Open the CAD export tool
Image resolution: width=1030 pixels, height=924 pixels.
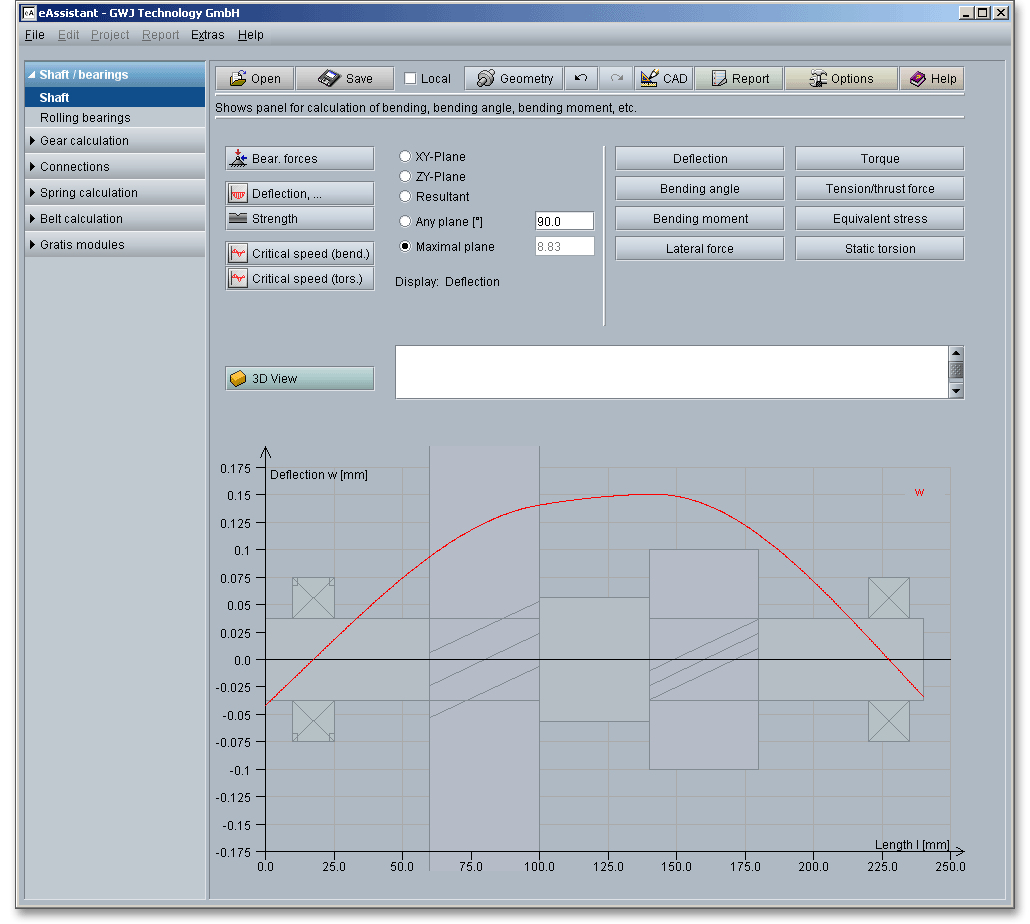(x=663, y=79)
